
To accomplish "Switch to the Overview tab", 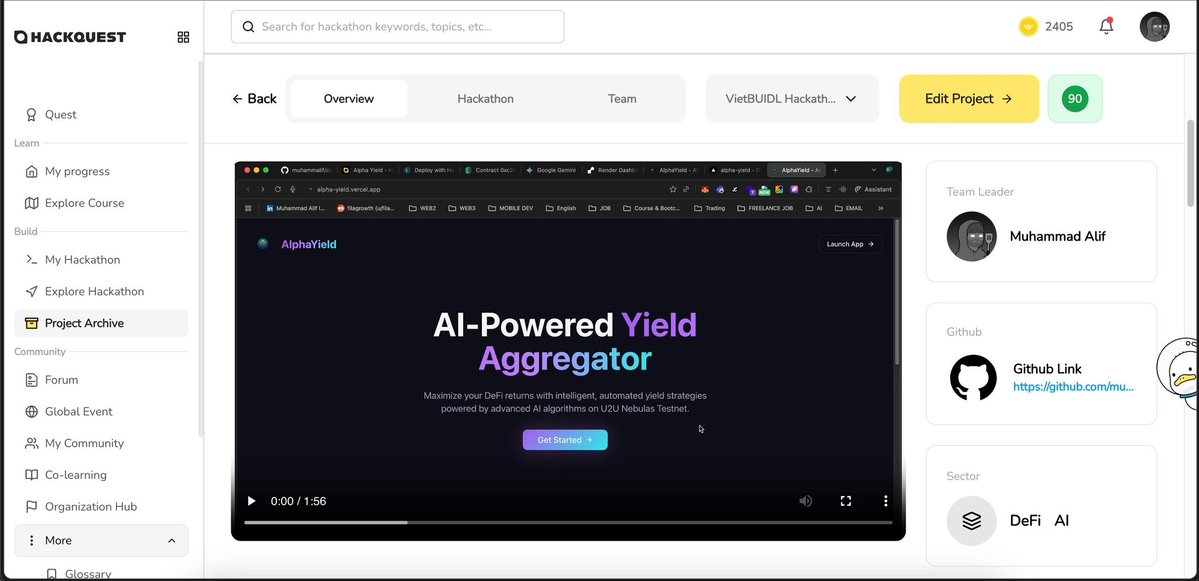I will point(349,99).
